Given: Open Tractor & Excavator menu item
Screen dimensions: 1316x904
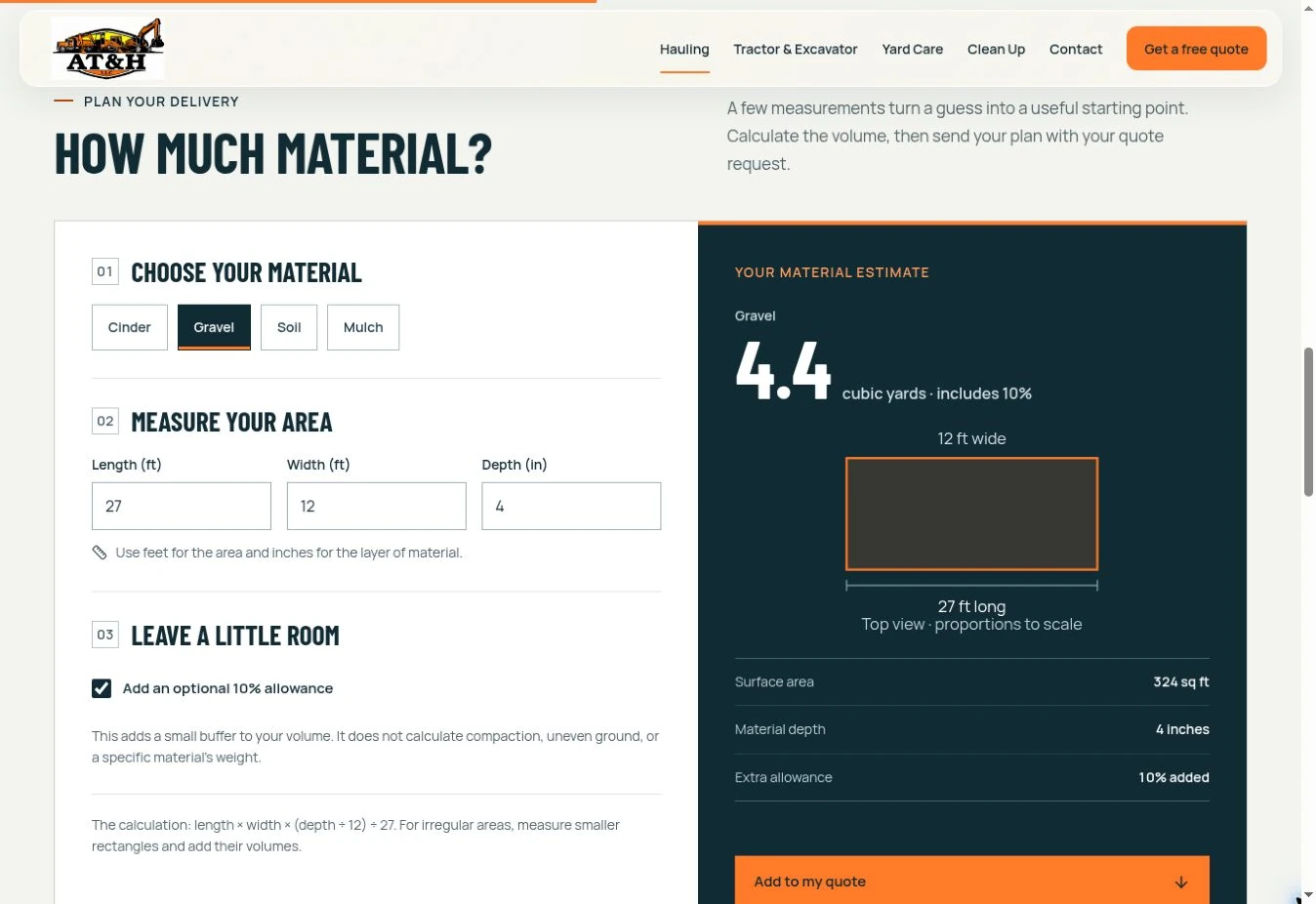Looking at the screenshot, I should tap(796, 49).
